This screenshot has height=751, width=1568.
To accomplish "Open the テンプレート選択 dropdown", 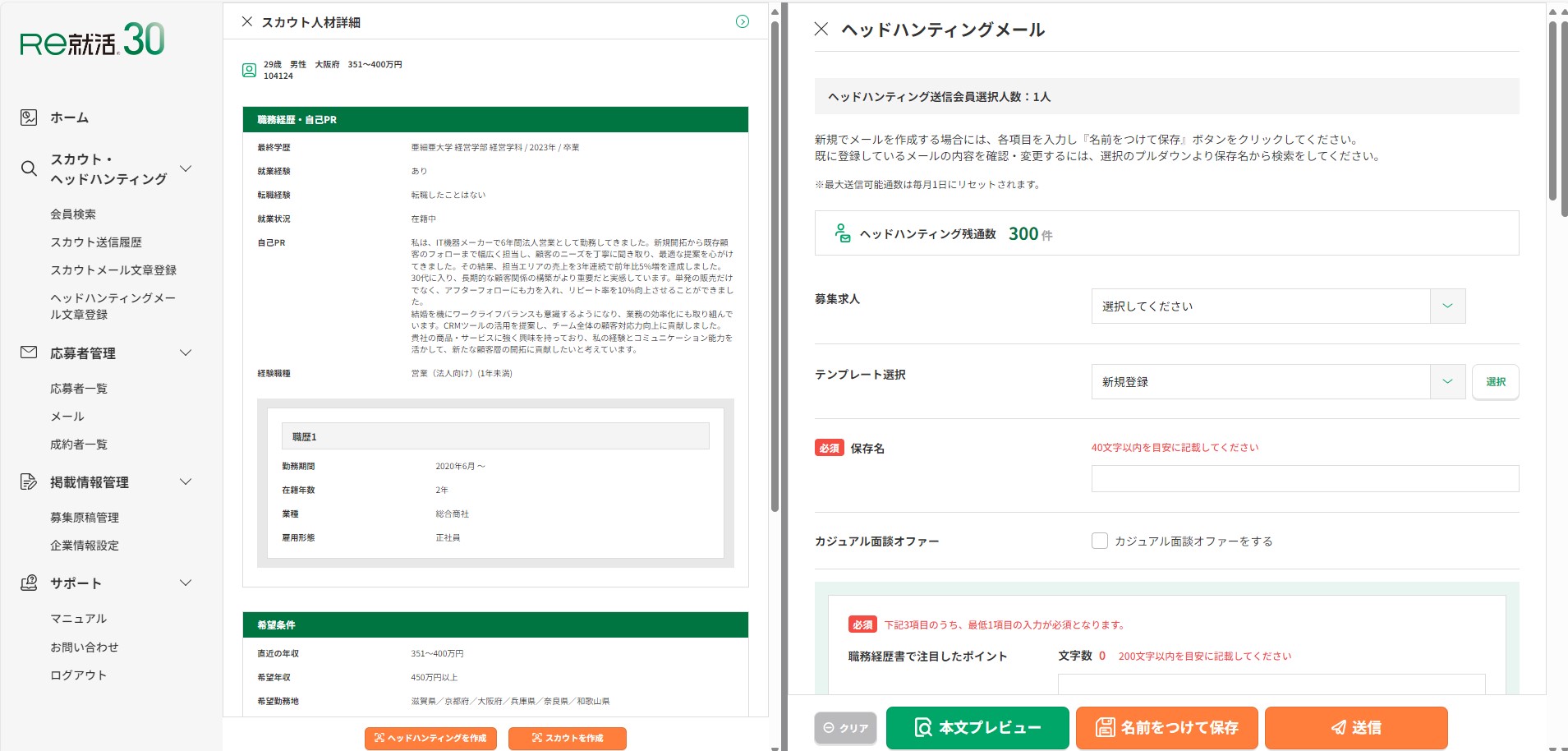I will 1278,381.
